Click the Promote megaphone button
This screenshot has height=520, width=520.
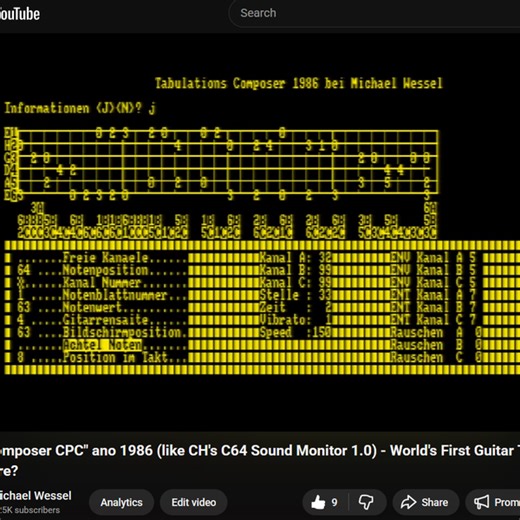(x=493, y=502)
